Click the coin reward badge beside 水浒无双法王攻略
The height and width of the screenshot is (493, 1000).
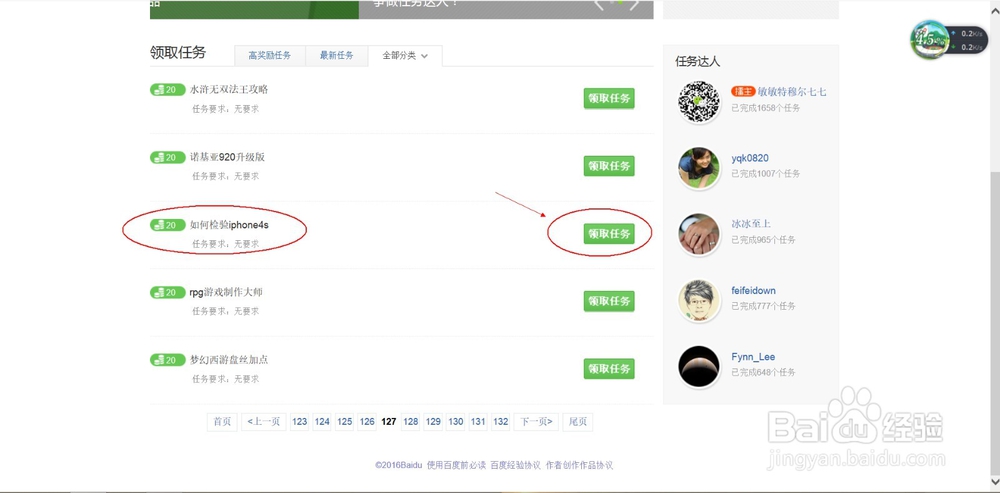tap(168, 90)
